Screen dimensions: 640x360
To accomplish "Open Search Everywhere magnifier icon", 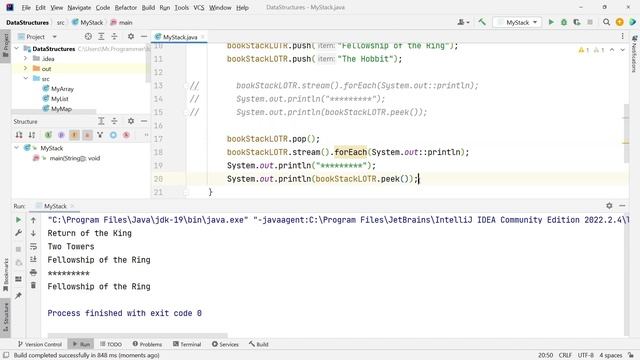I will pyautogui.click(x=607, y=22).
